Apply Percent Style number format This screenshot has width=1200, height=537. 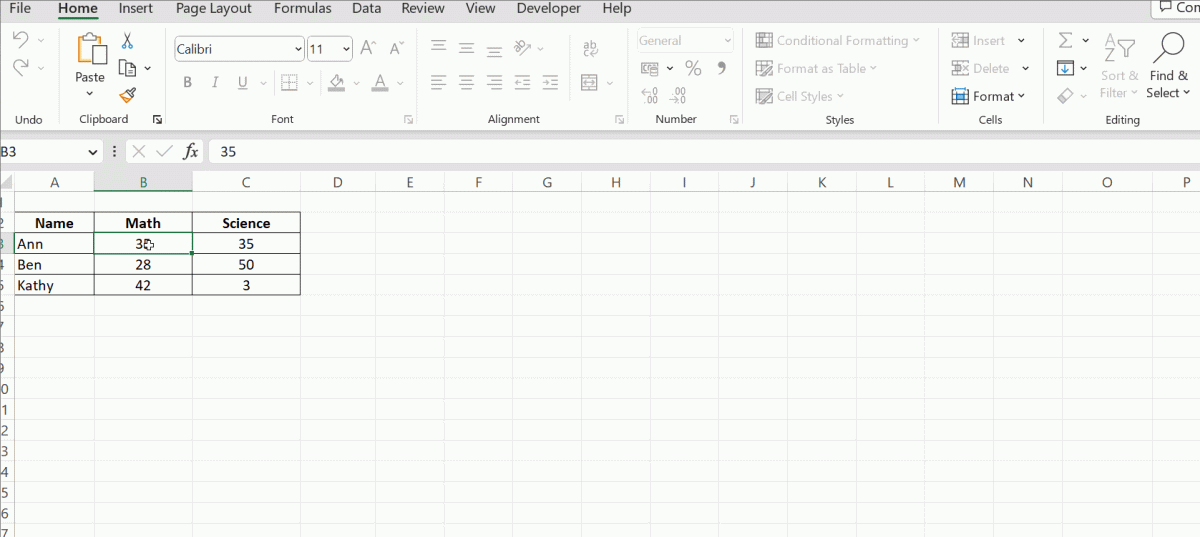click(693, 68)
